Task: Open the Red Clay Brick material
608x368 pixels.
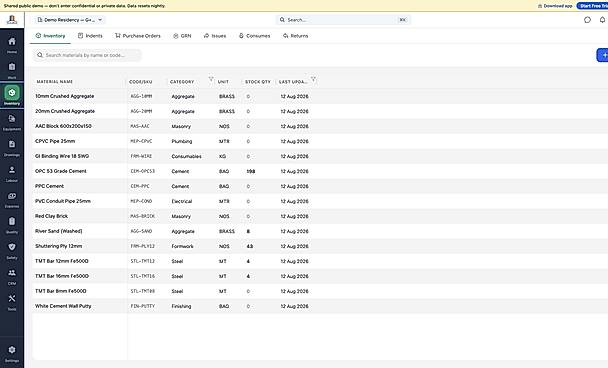Action: coord(52,216)
